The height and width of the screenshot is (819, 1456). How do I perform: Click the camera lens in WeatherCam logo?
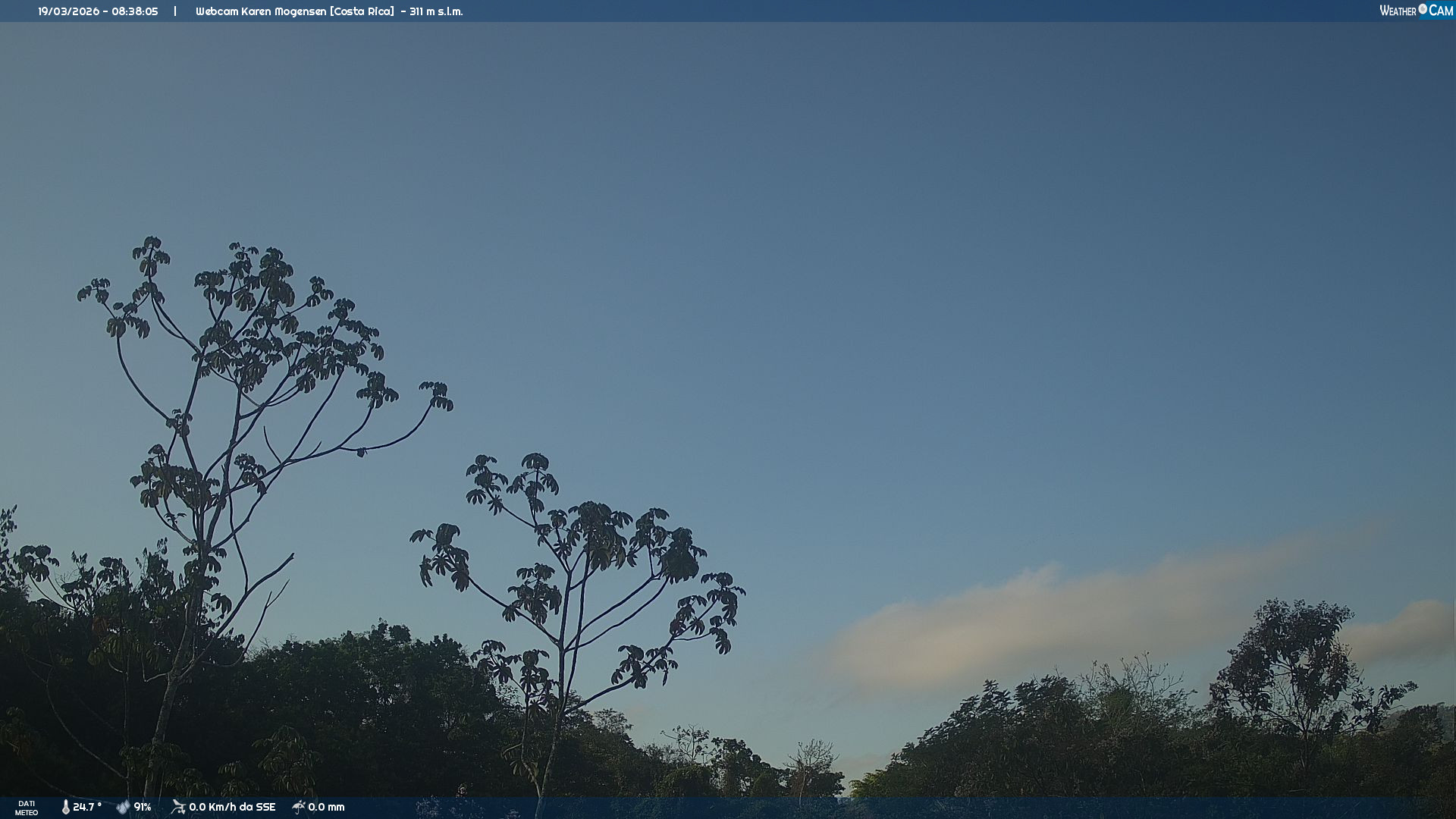point(1422,9)
